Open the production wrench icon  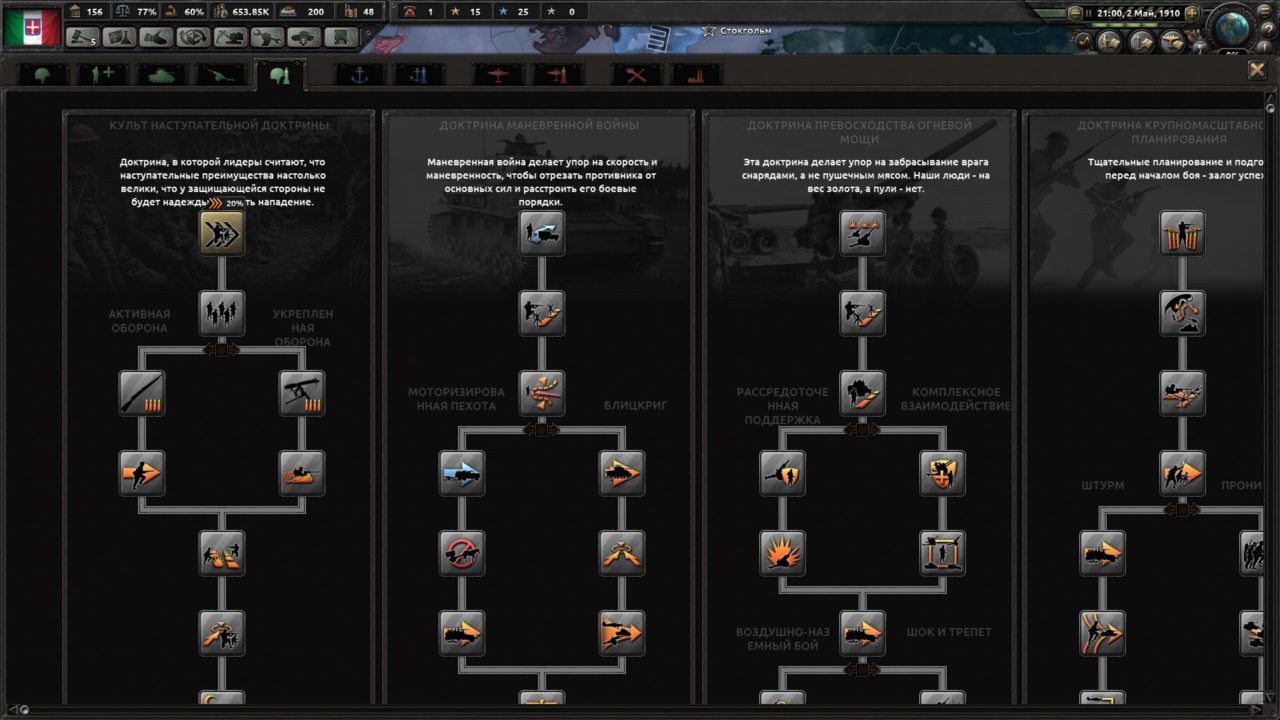[268, 35]
